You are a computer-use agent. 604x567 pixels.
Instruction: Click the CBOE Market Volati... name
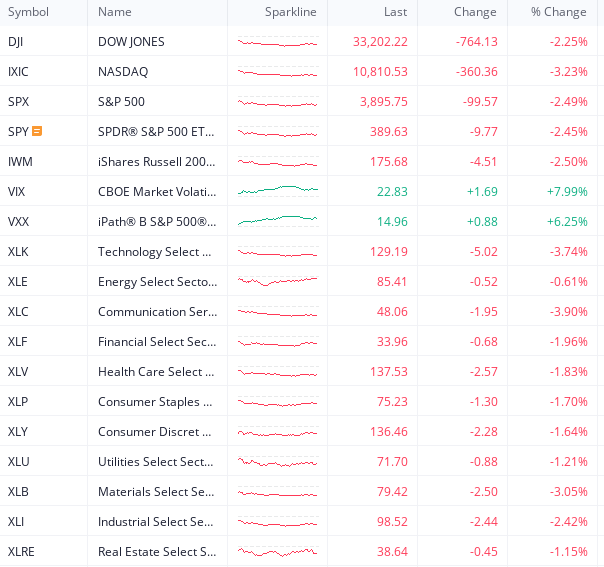tap(157, 191)
